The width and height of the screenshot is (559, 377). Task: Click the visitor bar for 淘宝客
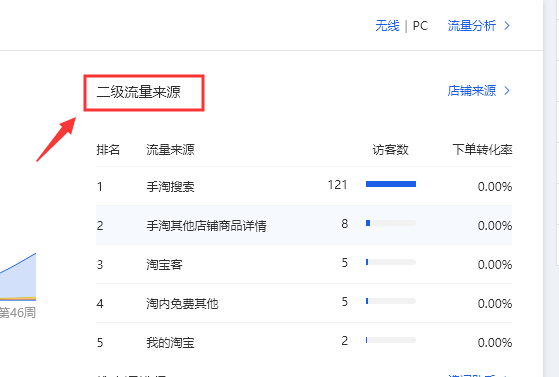coord(391,262)
